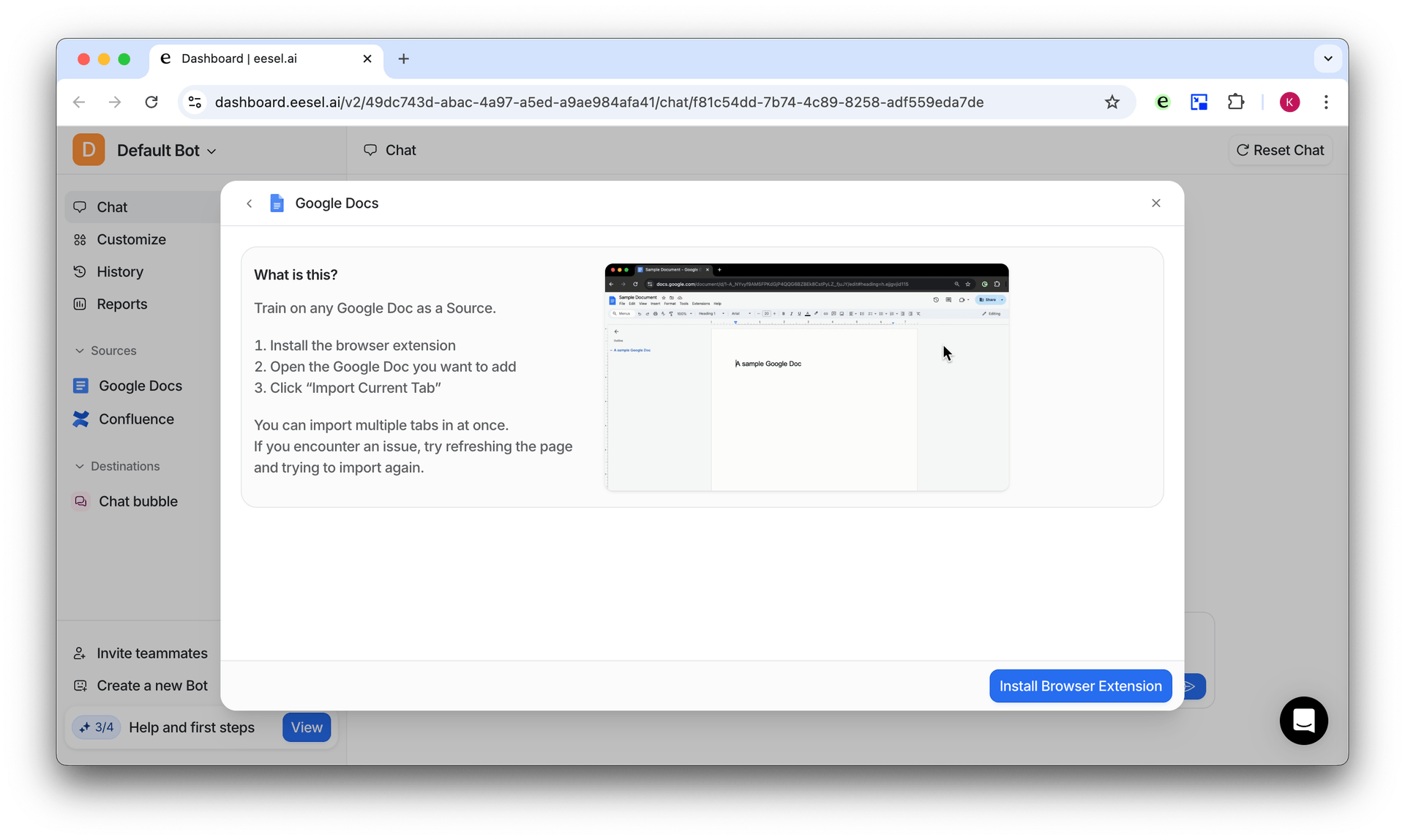Open the support chat launcher bubble
This screenshot has width=1405, height=840.
point(1303,721)
